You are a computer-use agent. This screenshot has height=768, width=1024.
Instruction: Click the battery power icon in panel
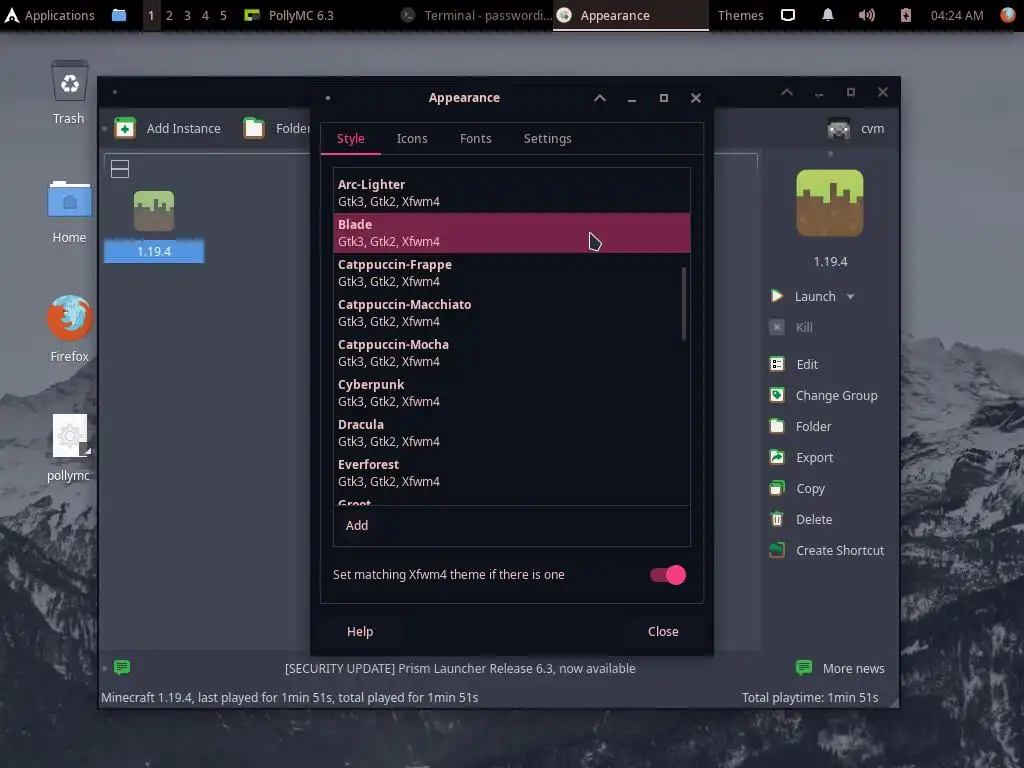click(x=905, y=15)
